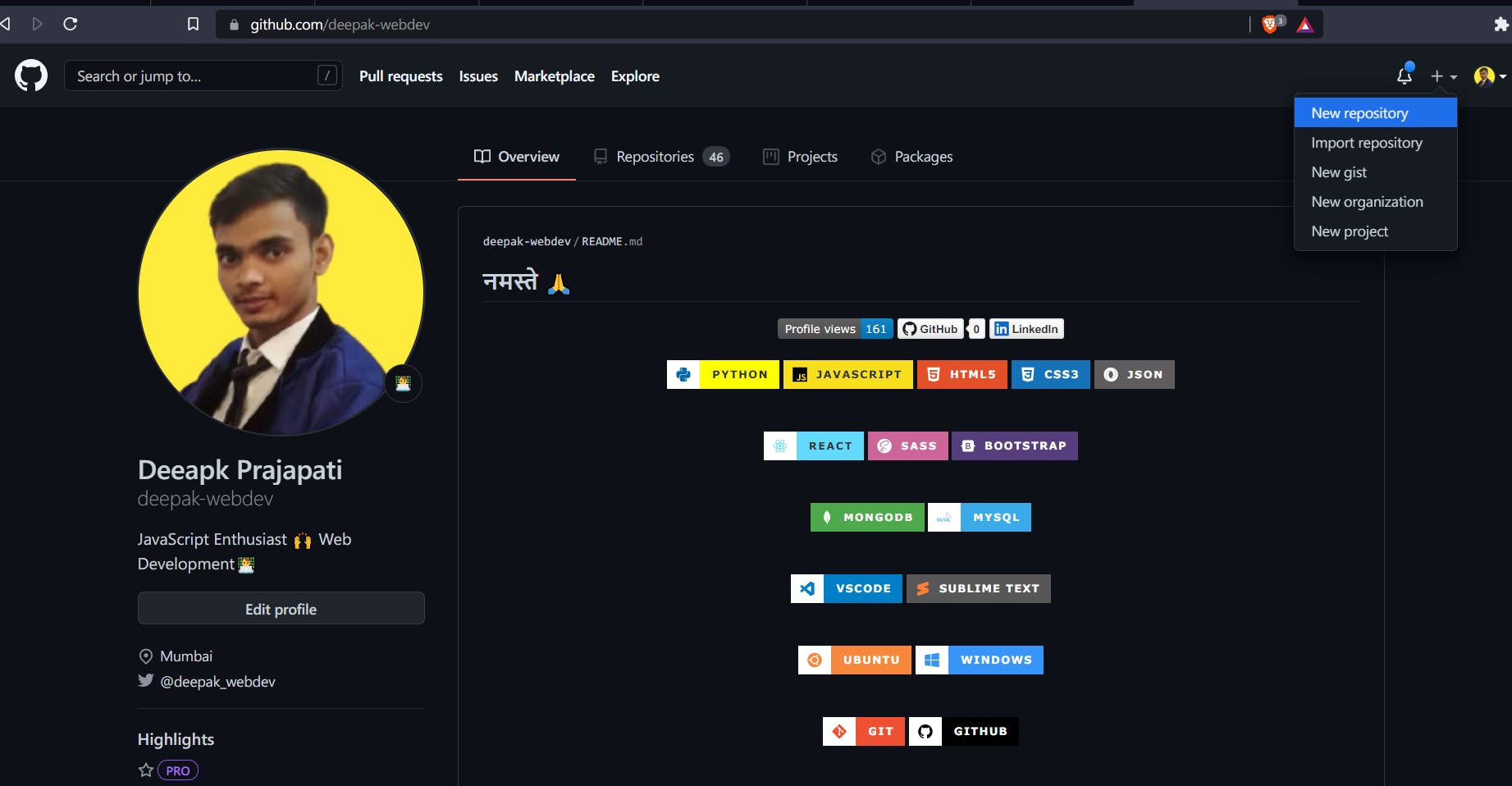Reload the page with refresh icon
Screen dimensions: 1512x786
pyautogui.click(x=71, y=24)
